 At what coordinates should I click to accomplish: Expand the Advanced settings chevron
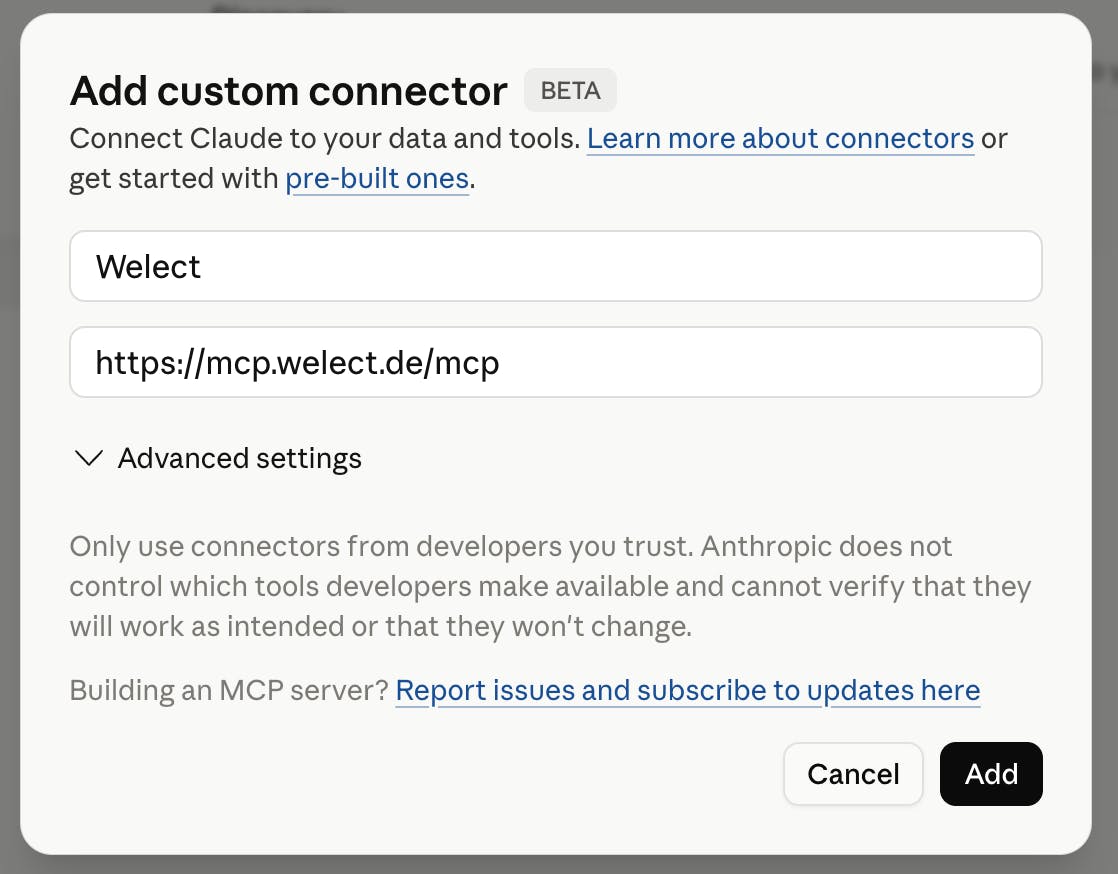[x=89, y=458]
